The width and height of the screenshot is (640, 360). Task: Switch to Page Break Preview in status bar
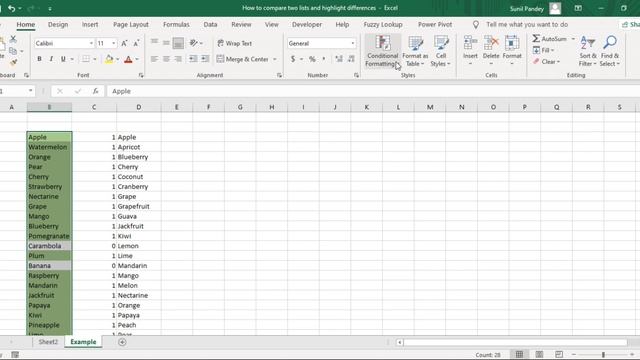(x=559, y=355)
